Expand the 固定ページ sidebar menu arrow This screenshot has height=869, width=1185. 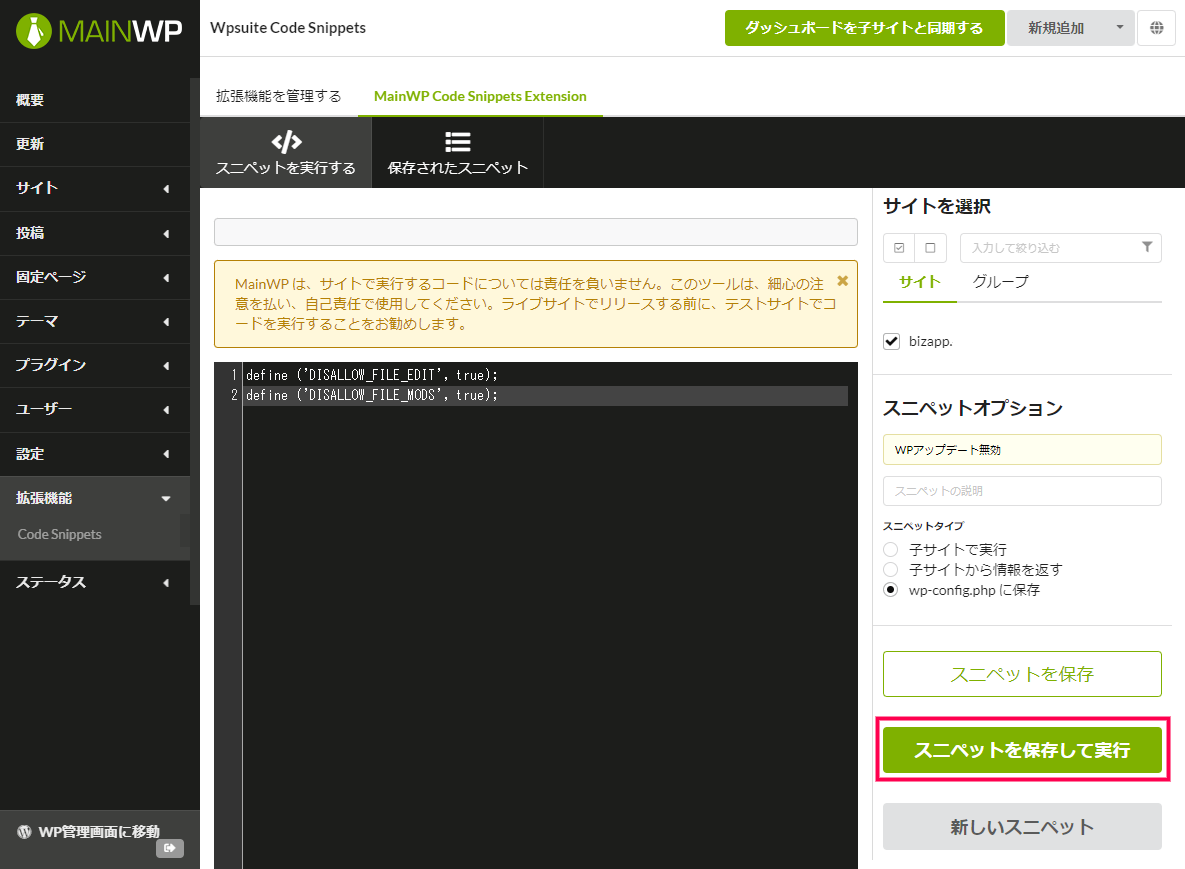(x=166, y=277)
